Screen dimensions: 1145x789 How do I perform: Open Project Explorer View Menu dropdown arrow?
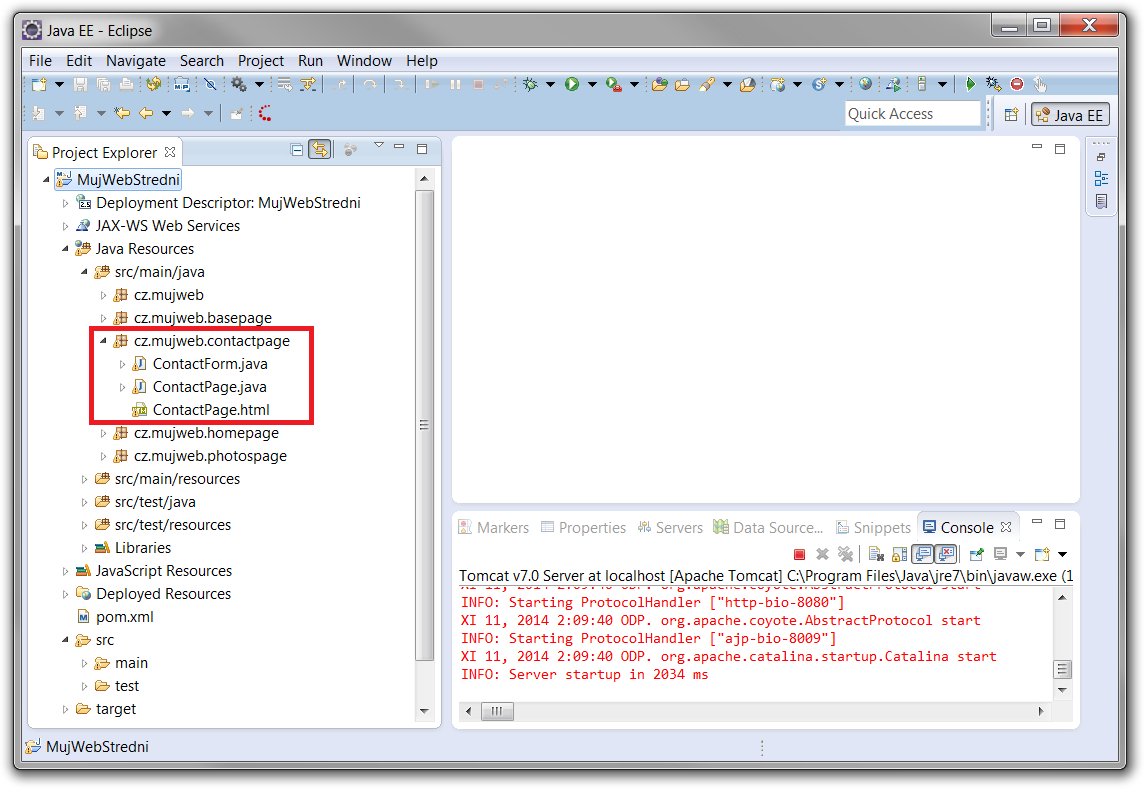(378, 147)
